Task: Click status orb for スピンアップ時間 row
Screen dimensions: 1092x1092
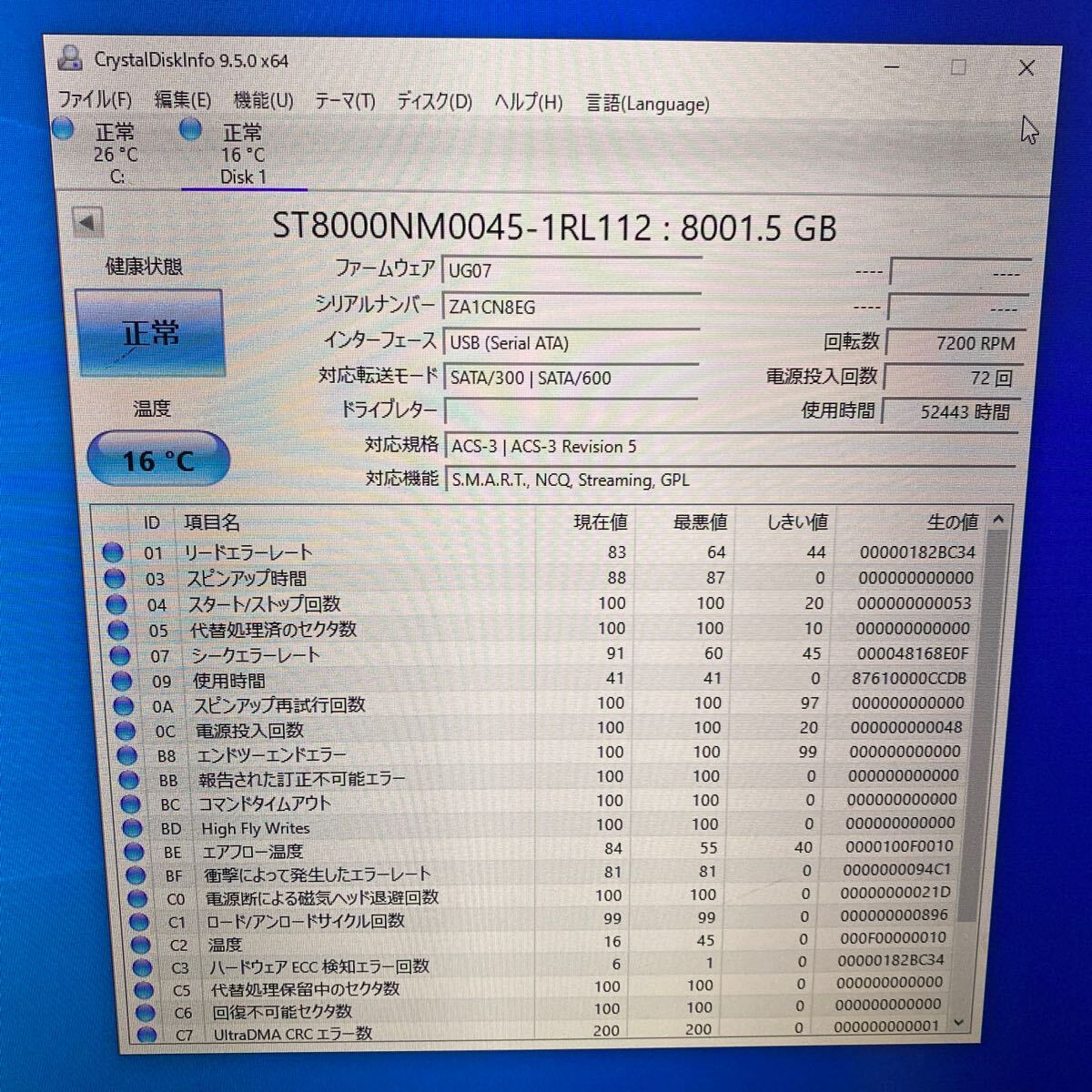Action: coord(115,578)
